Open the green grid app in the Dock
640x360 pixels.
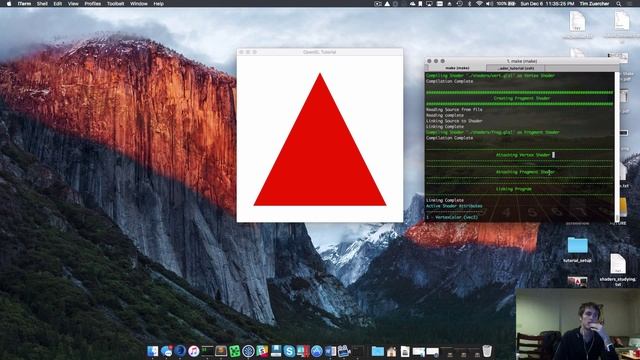point(234,351)
